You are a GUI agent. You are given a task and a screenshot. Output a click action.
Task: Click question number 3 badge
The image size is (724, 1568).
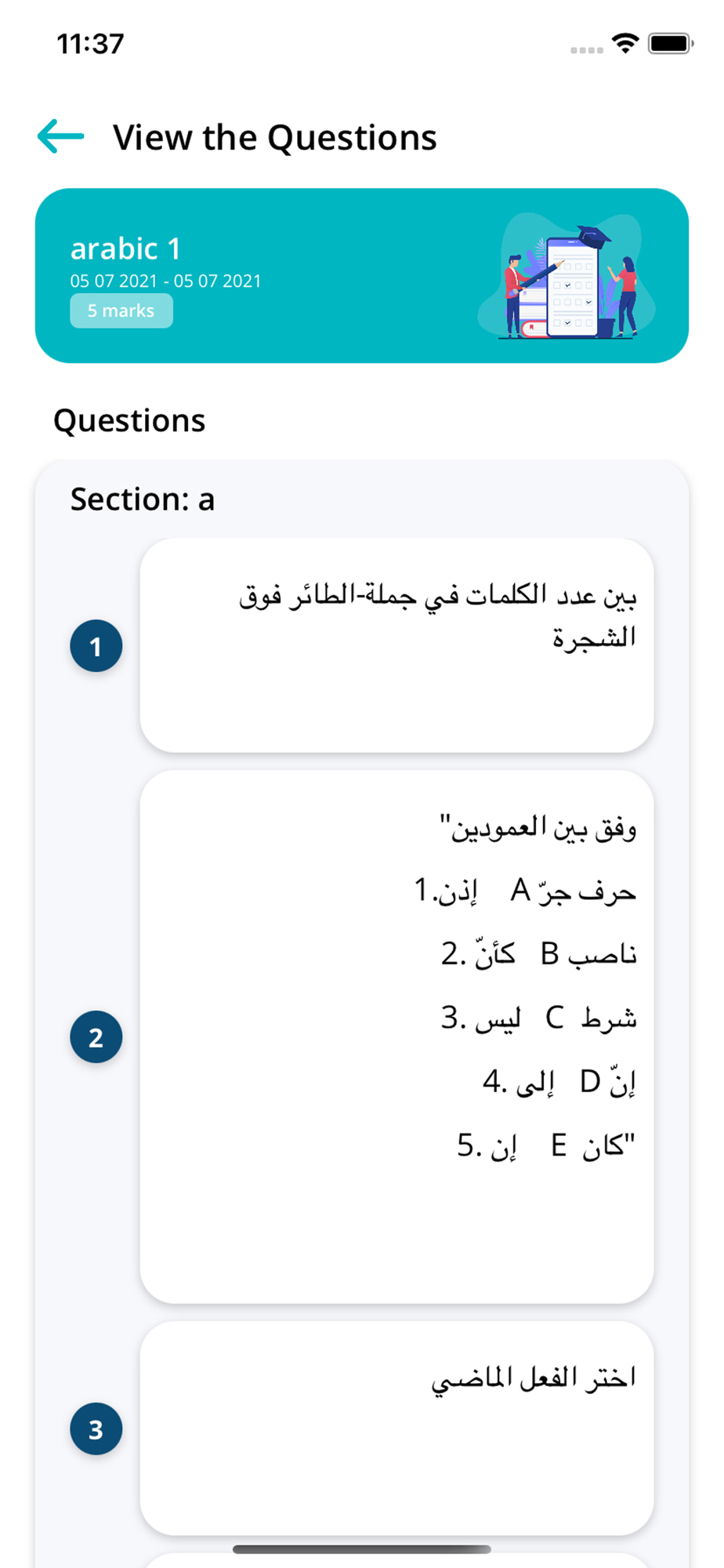point(96,1428)
